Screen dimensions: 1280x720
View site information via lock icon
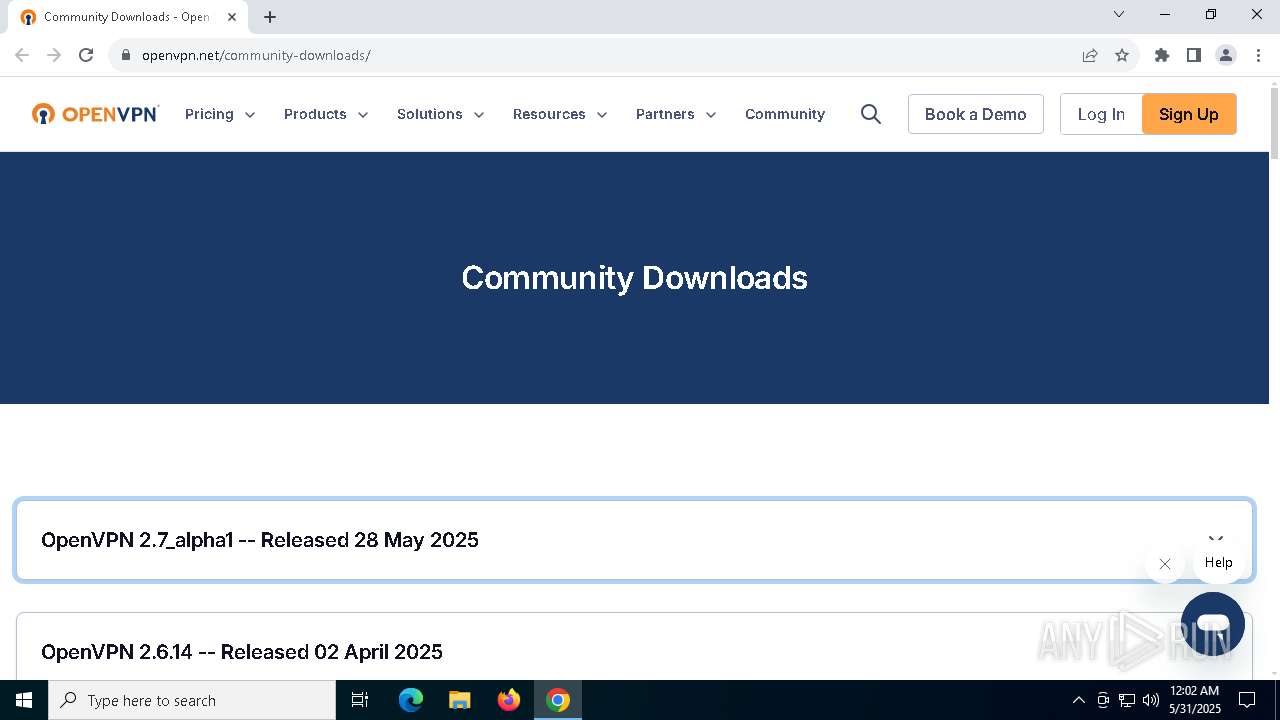coord(125,55)
